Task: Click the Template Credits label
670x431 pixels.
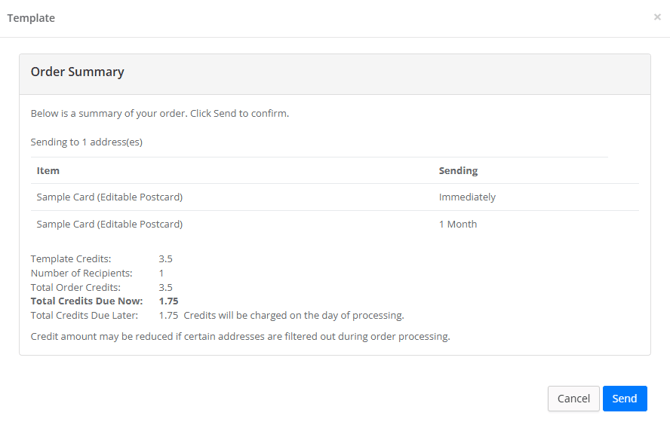Action: (71, 258)
